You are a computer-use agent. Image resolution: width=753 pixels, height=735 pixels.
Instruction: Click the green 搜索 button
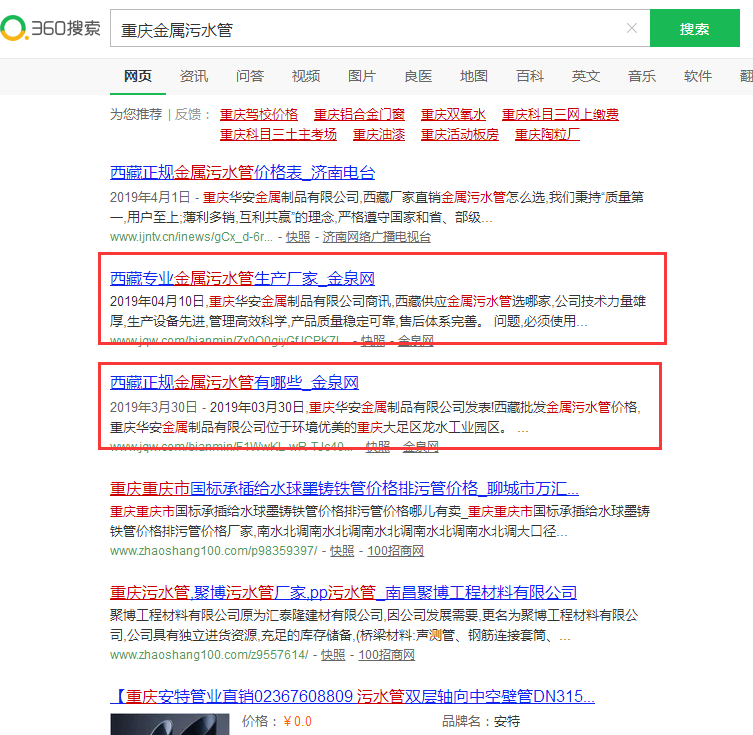[694, 28]
